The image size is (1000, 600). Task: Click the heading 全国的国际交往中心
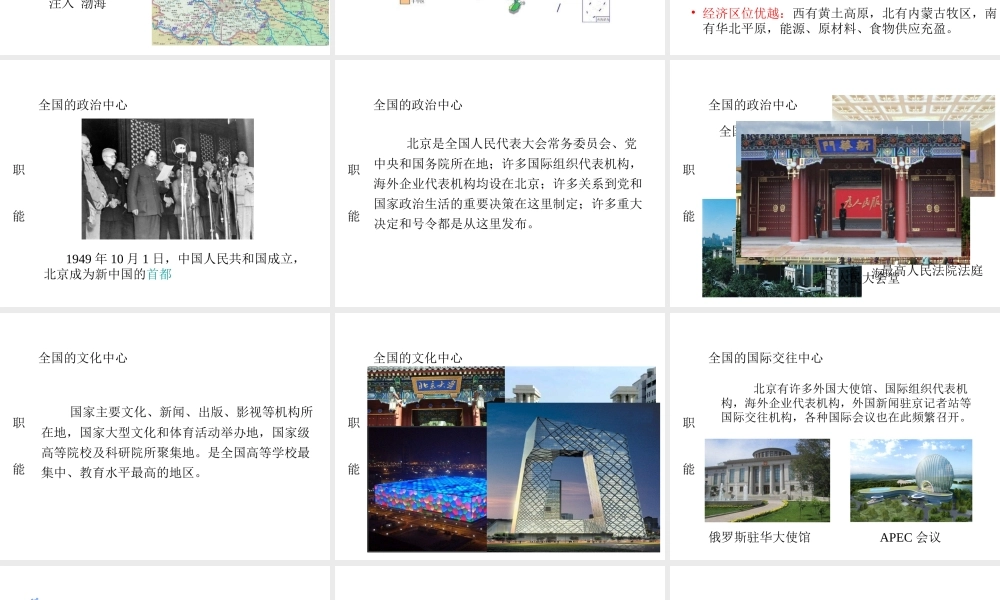(x=765, y=358)
